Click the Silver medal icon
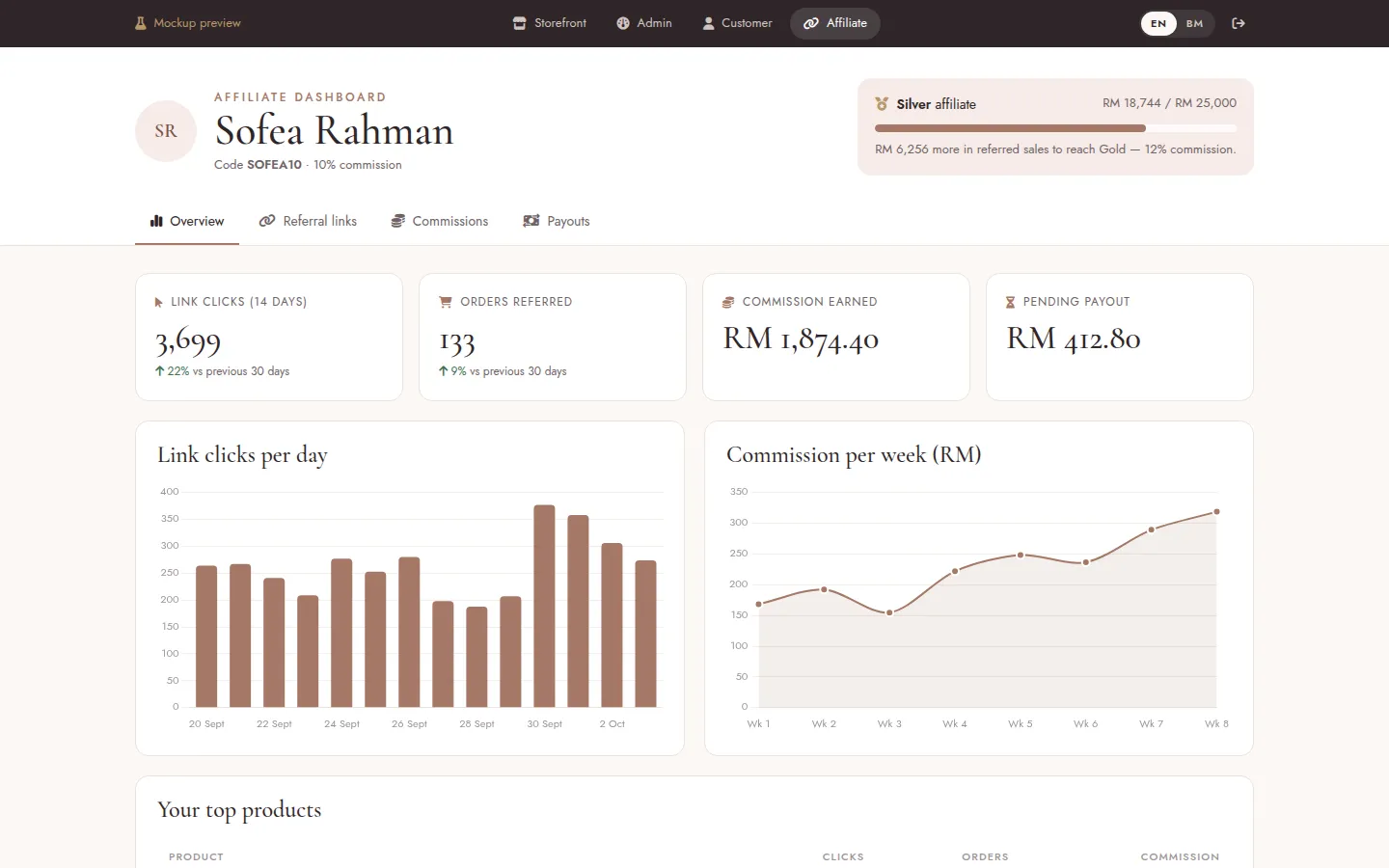The image size is (1389, 868). click(x=882, y=104)
